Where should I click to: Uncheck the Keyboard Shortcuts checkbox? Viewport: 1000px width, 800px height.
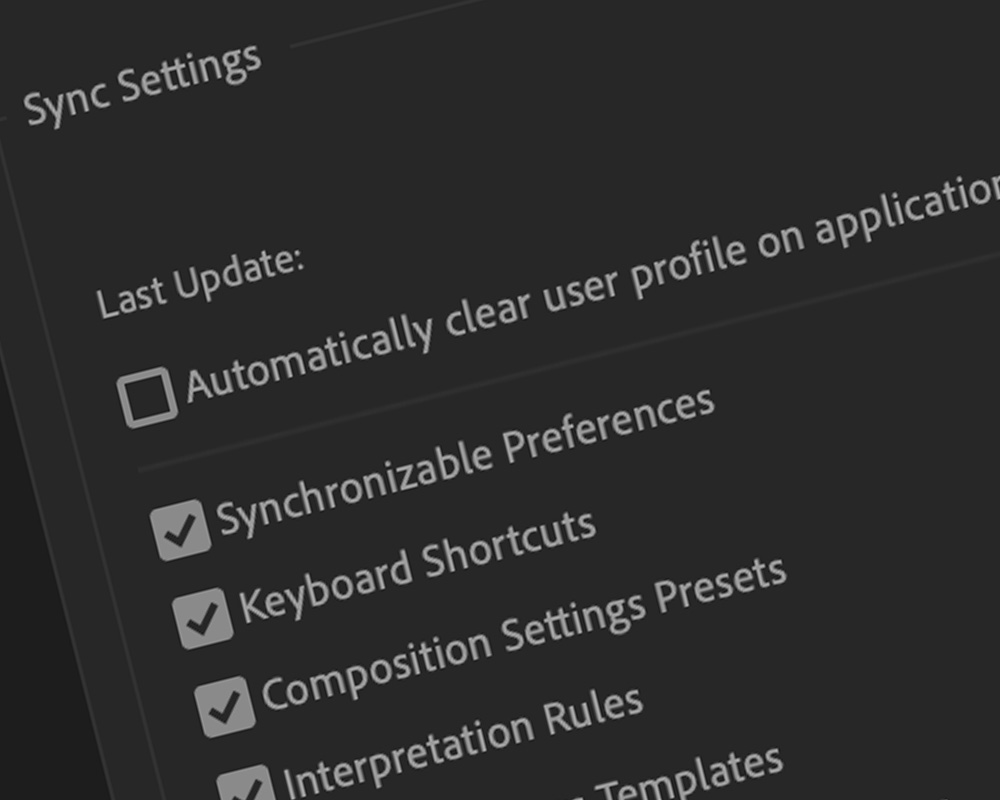click(x=204, y=618)
